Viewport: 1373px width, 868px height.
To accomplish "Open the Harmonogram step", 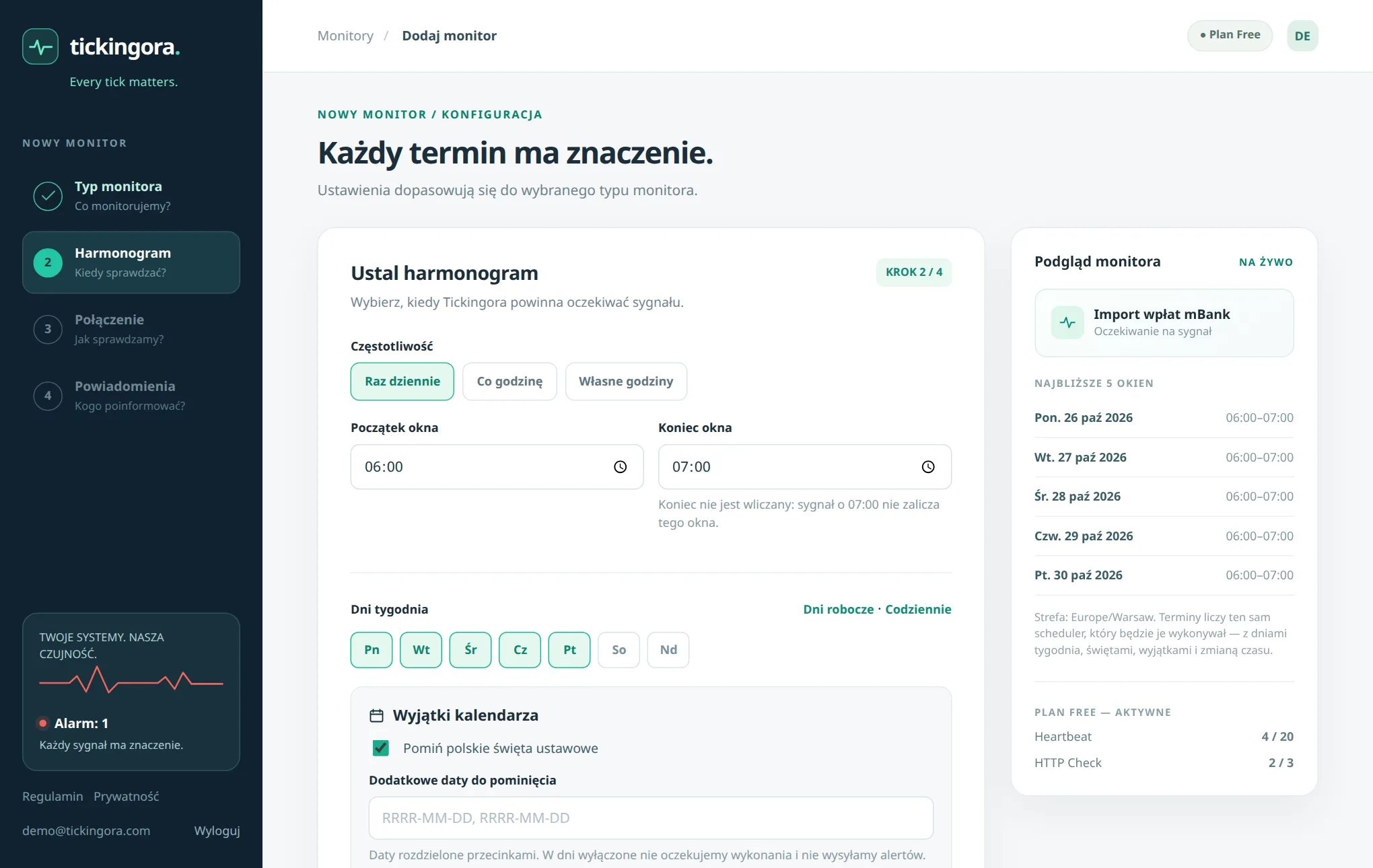I will [x=131, y=262].
